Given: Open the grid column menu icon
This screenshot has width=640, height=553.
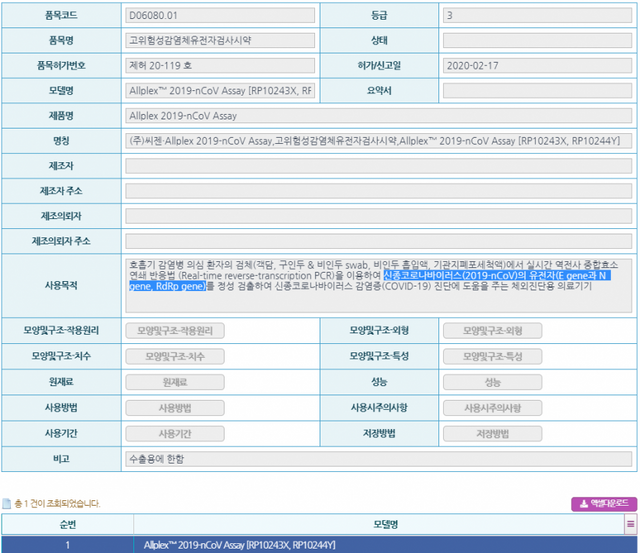Looking at the screenshot, I should (x=630, y=523).
